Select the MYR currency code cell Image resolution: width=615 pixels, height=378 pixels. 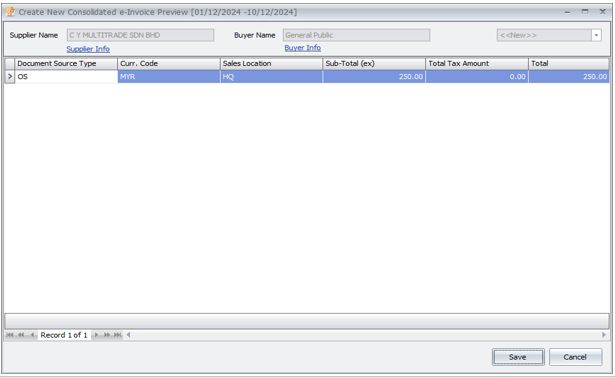pyautogui.click(x=169, y=76)
